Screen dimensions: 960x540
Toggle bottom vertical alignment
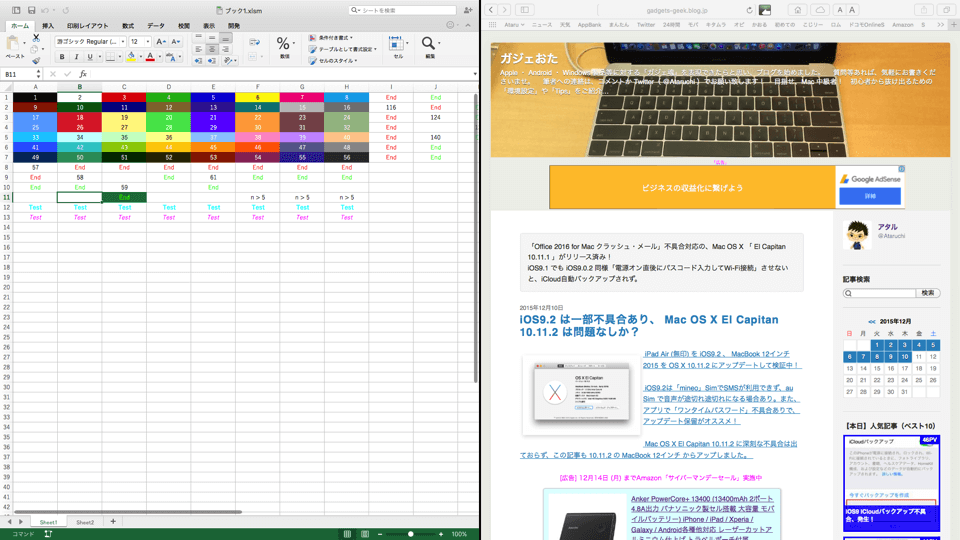pyautogui.click(x=225, y=38)
